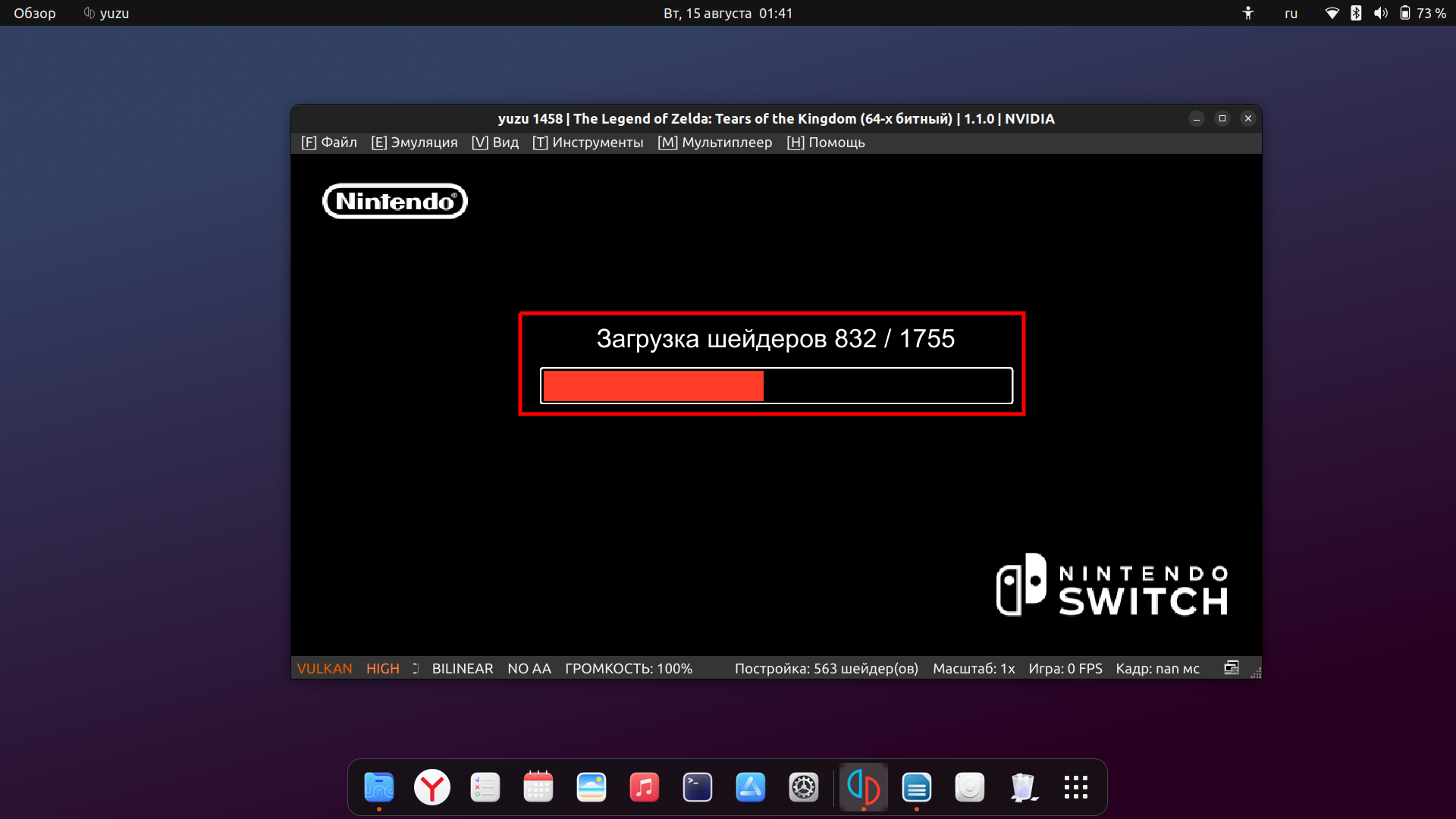Open the image viewer app in dock
Screen dimensions: 1456x819
tap(591, 787)
